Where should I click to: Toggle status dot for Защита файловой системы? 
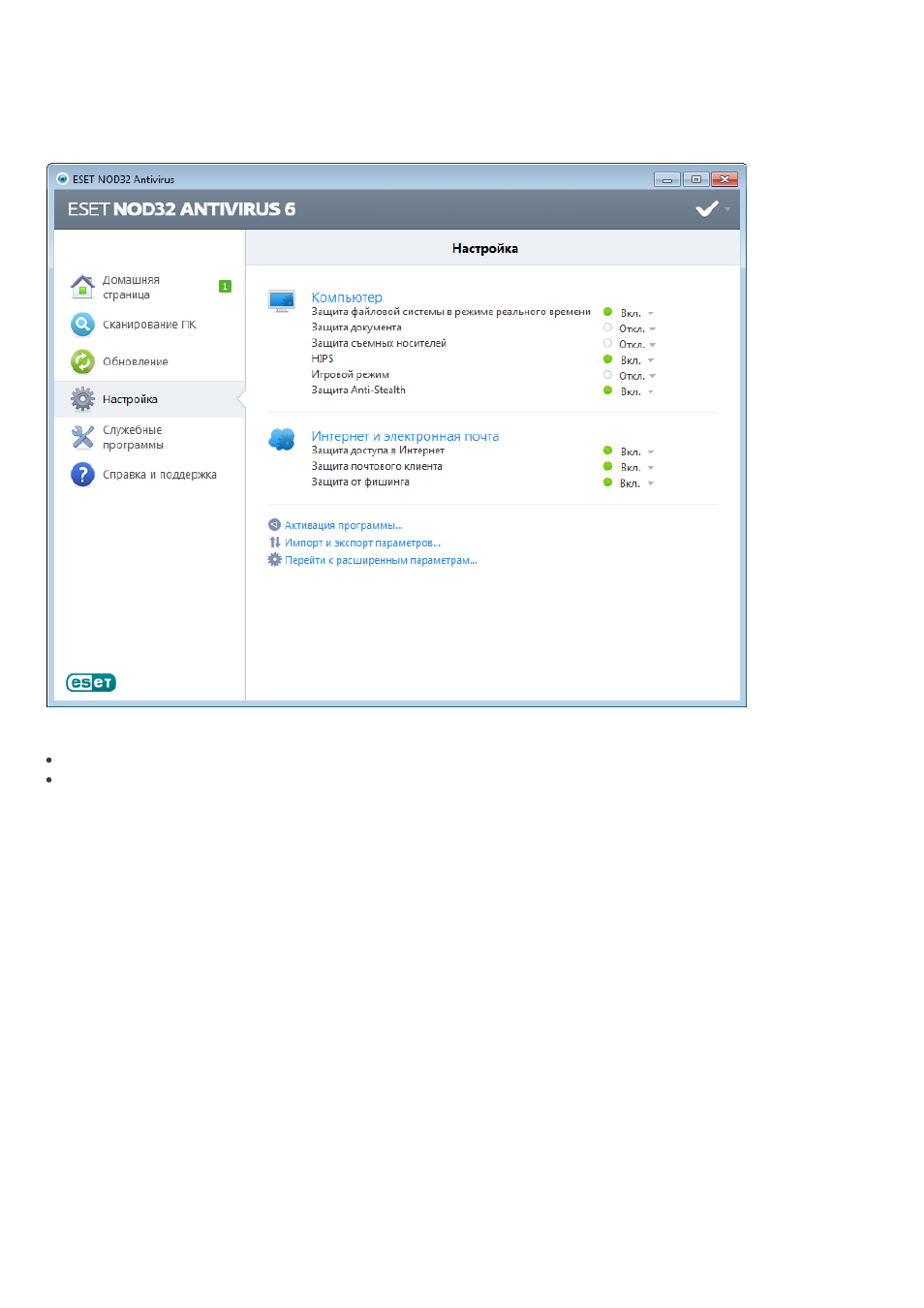(607, 312)
